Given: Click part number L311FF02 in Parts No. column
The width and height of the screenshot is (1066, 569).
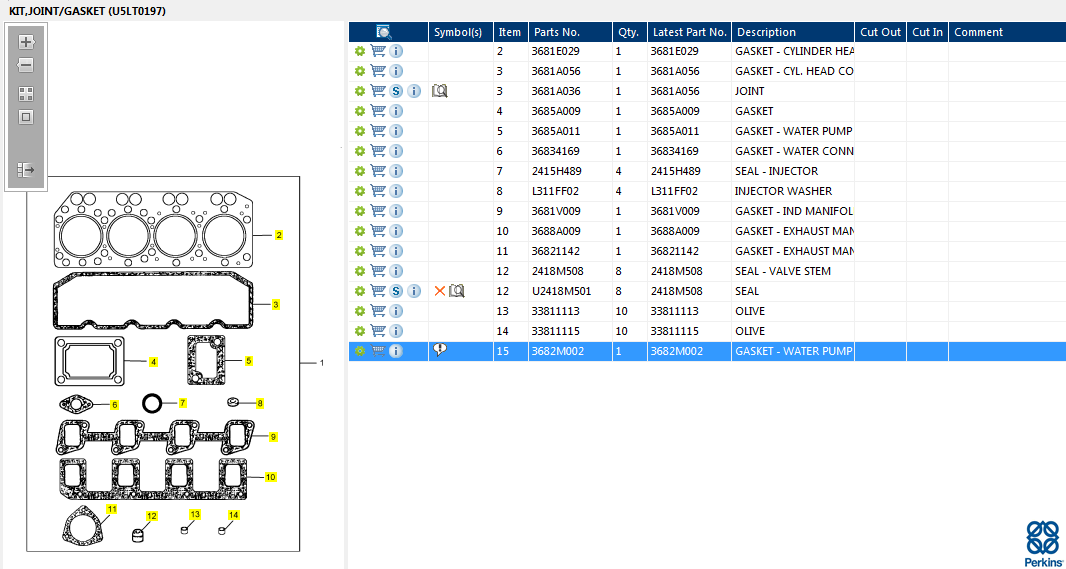Looking at the screenshot, I should (556, 191).
